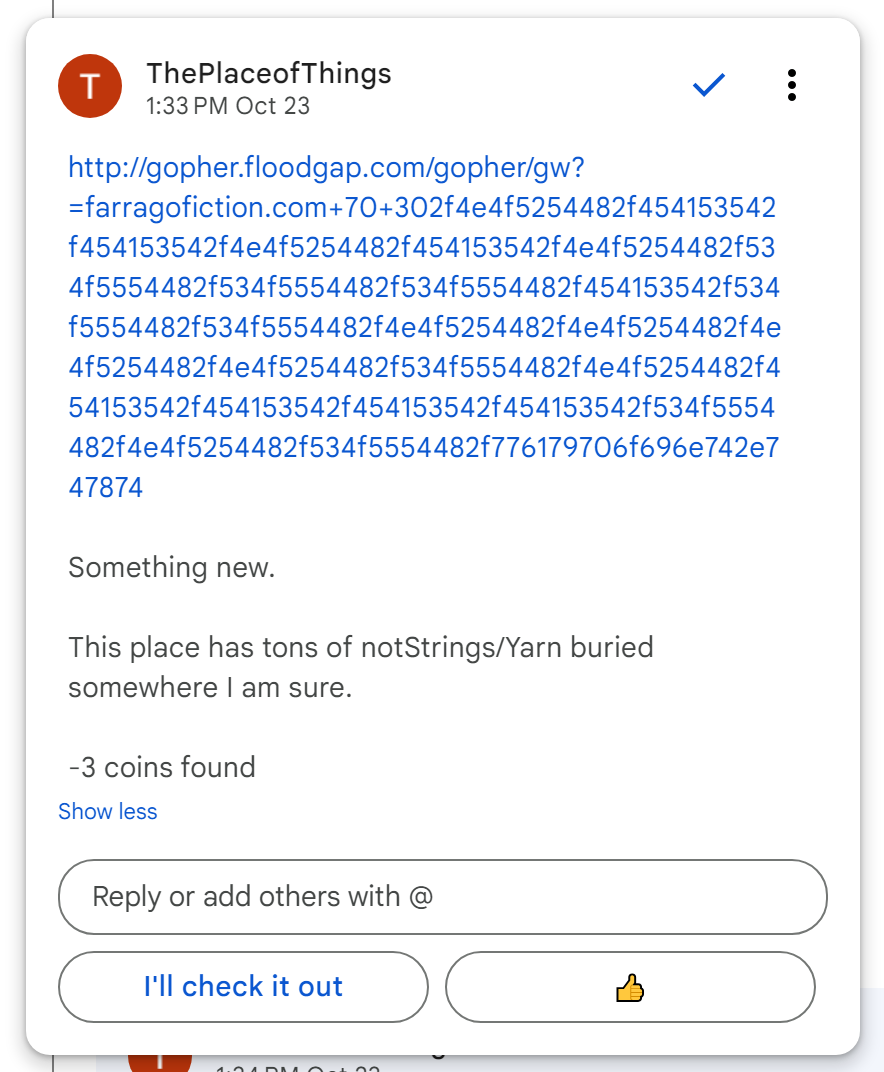This screenshot has height=1072, width=884.
Task: Click the partially hidden avatar below the card
Action: [x=160, y=1060]
